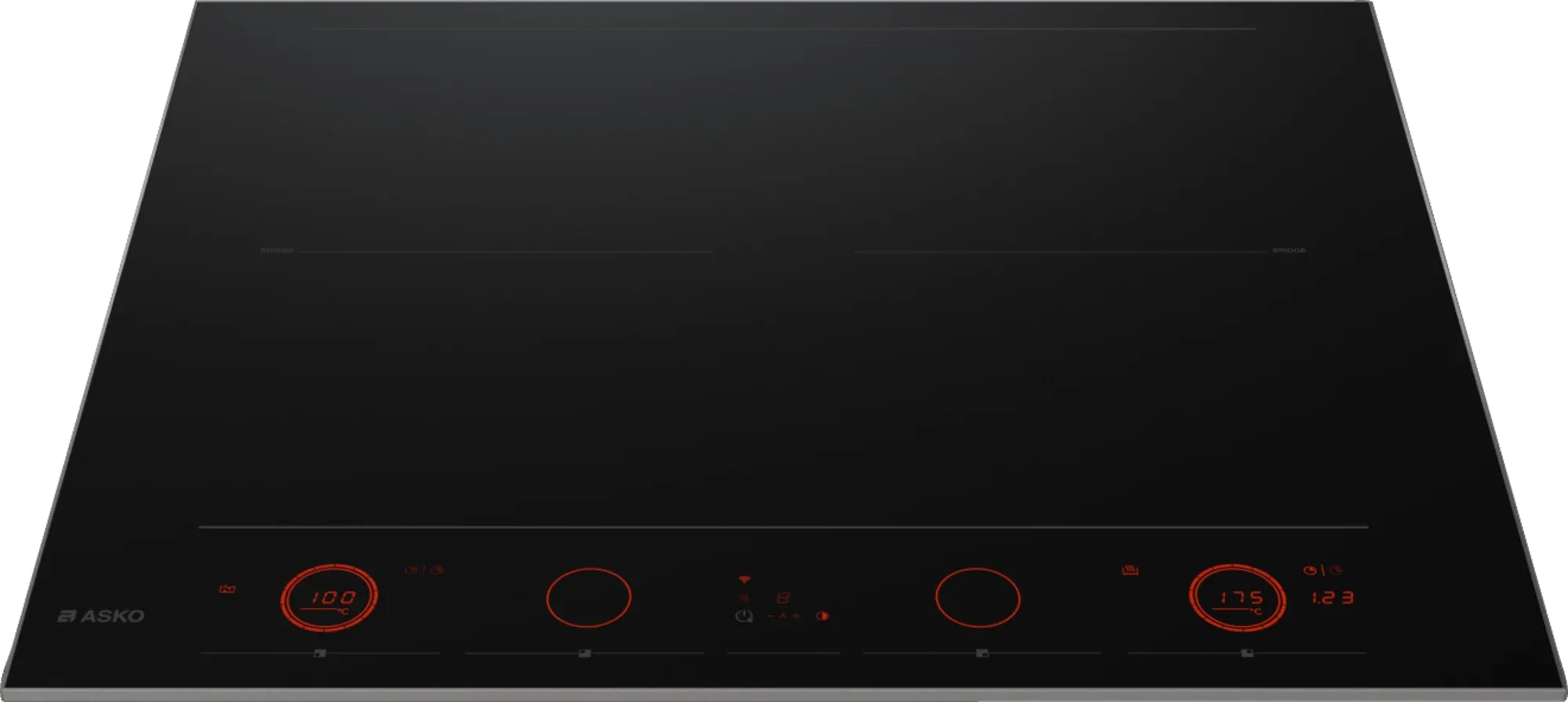Tap the three-bar icon below Wi-Fi symbol

pos(744,598)
